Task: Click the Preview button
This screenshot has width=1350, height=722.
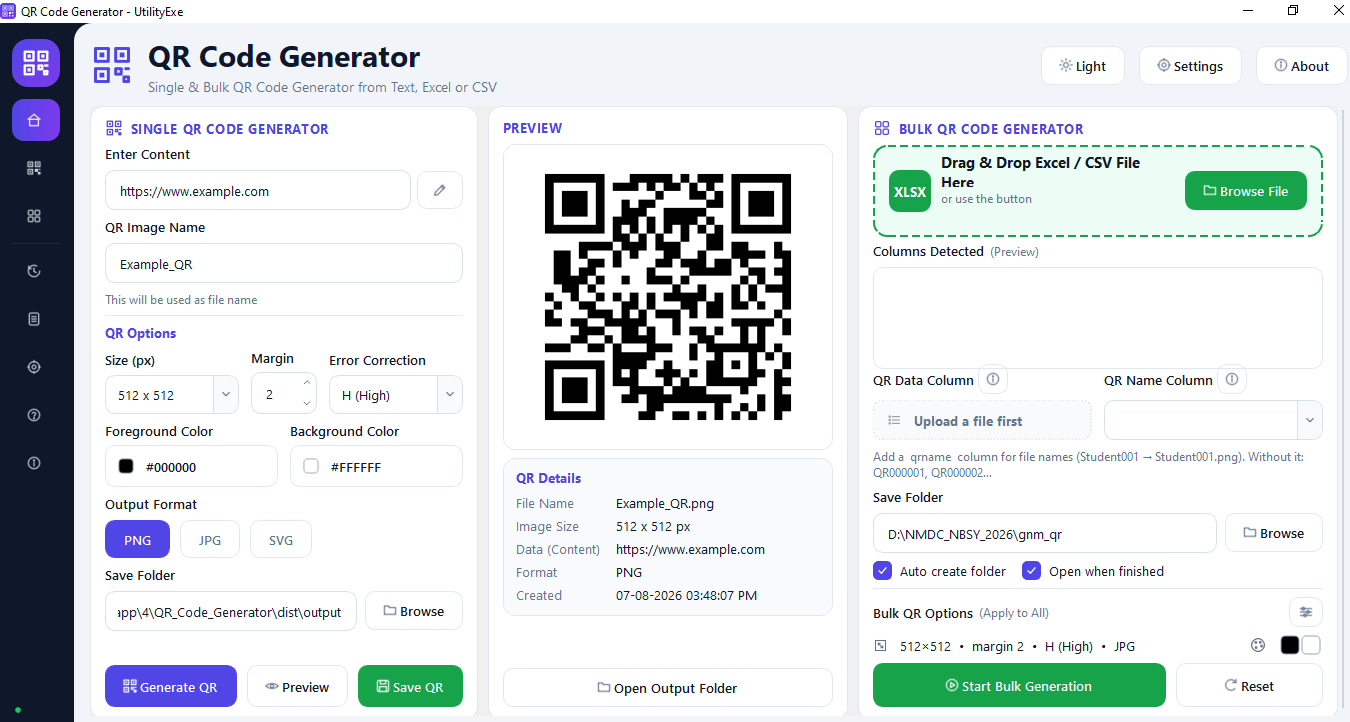Action: 297,686
